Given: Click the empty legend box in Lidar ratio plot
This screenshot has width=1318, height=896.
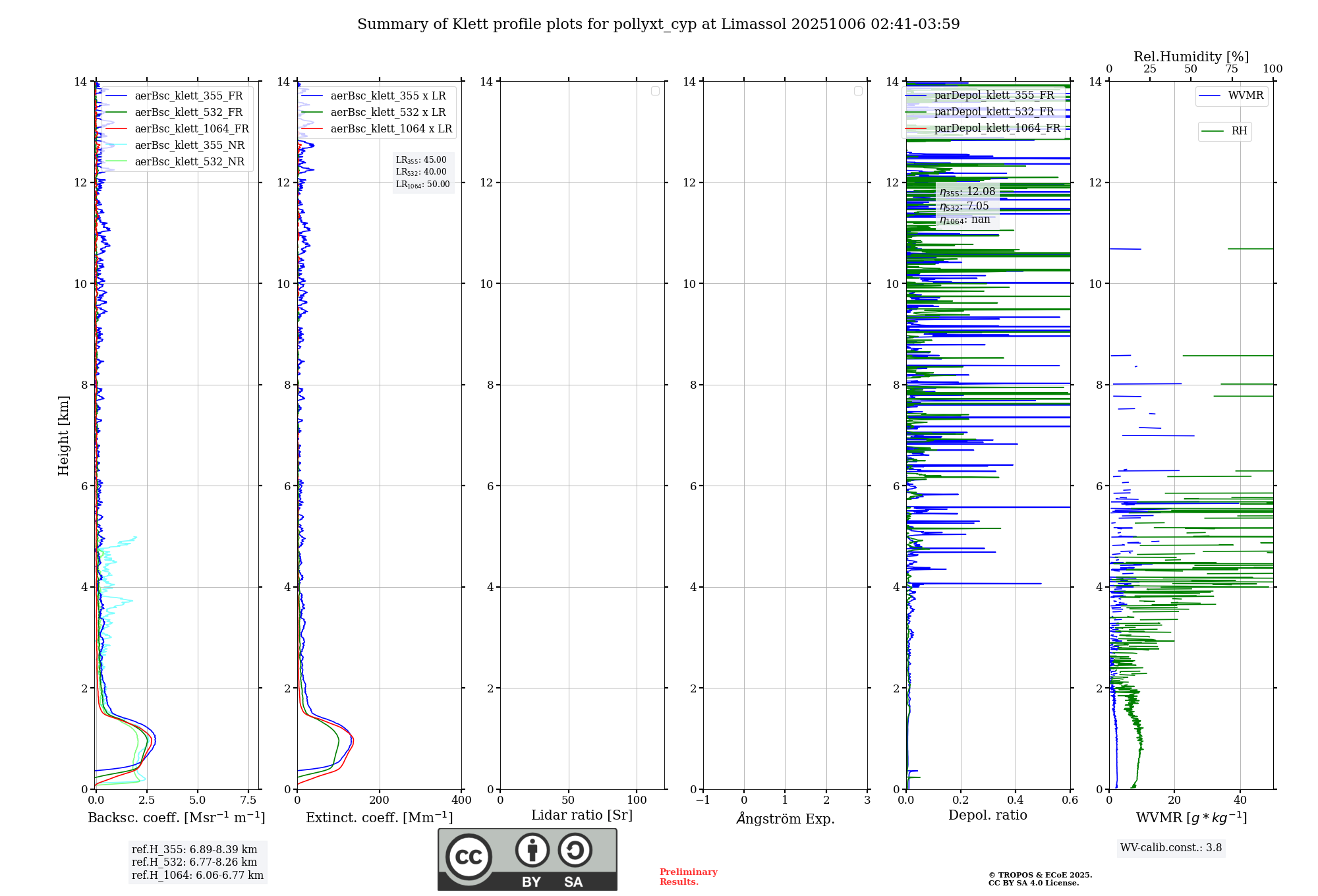Looking at the screenshot, I should (655, 91).
